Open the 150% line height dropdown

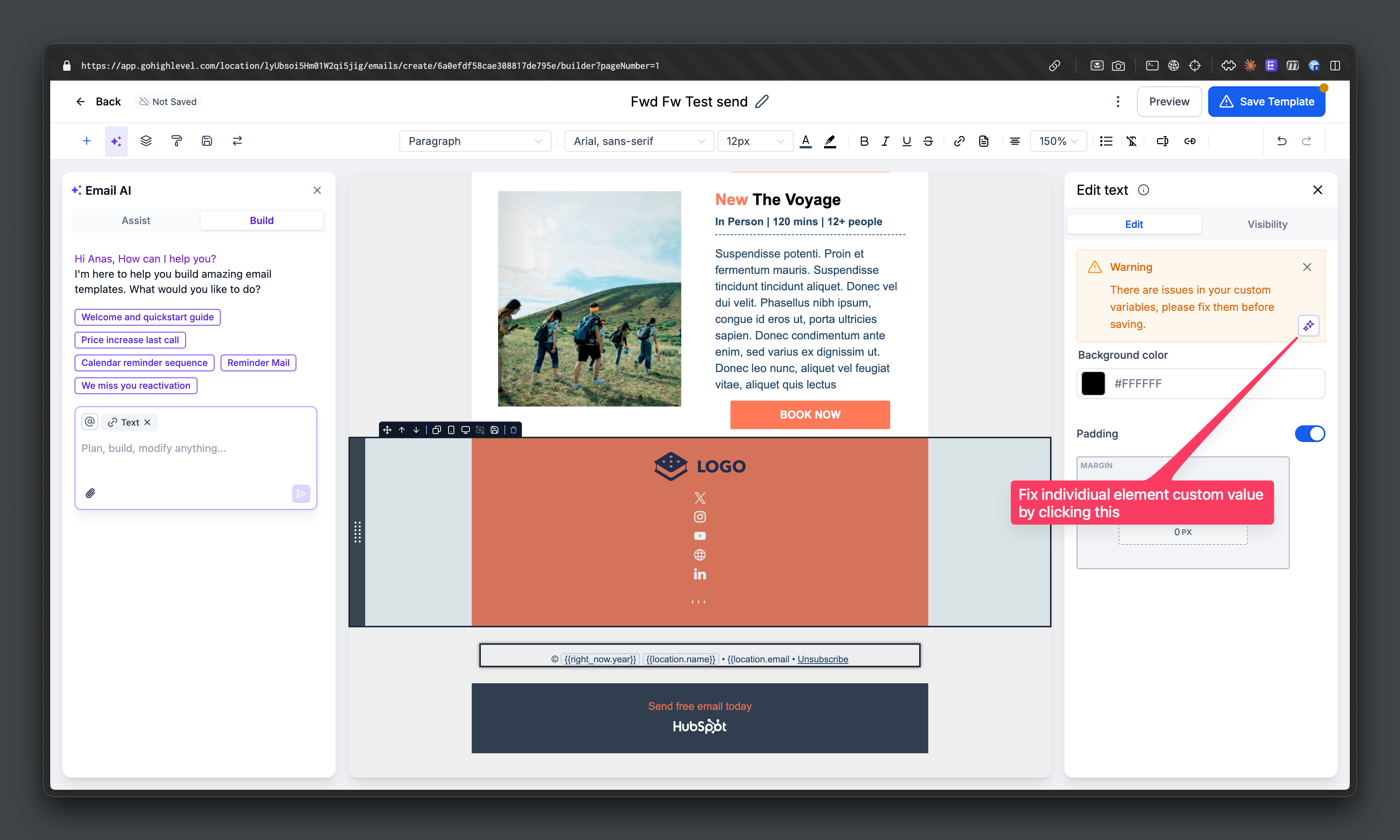pos(1058,141)
